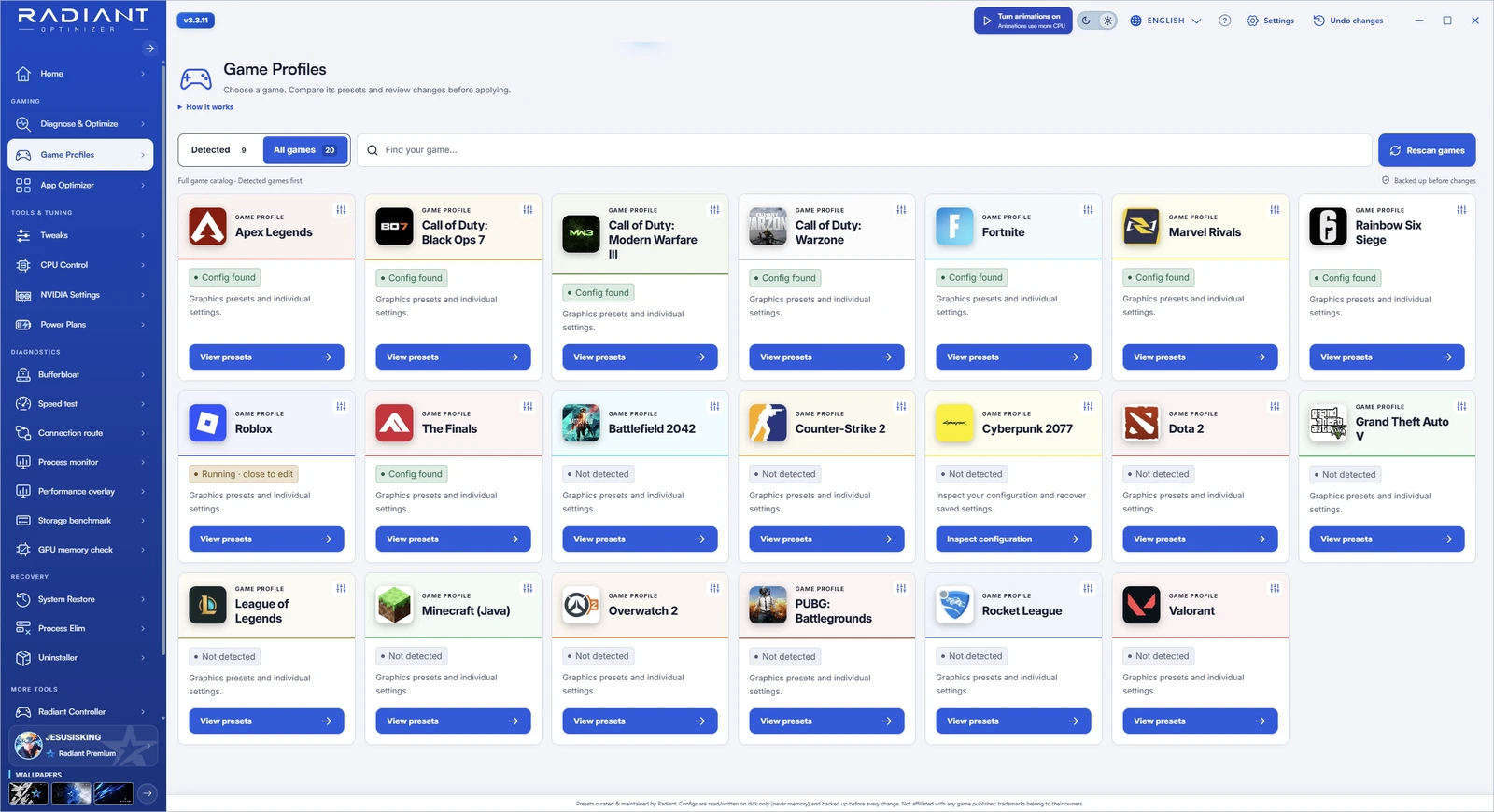Select the first wallpaper thumbnail
The width and height of the screenshot is (1494, 812).
coord(28,793)
